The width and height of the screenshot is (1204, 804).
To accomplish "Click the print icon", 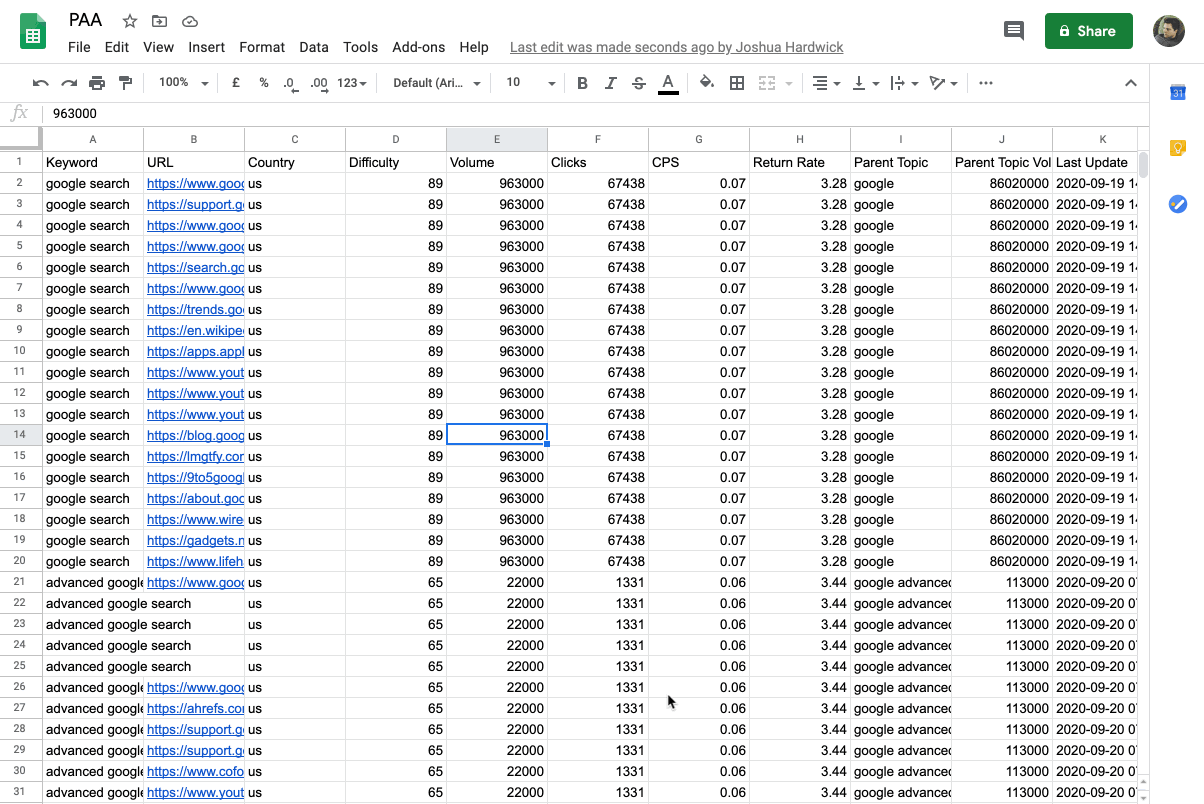I will [x=97, y=83].
